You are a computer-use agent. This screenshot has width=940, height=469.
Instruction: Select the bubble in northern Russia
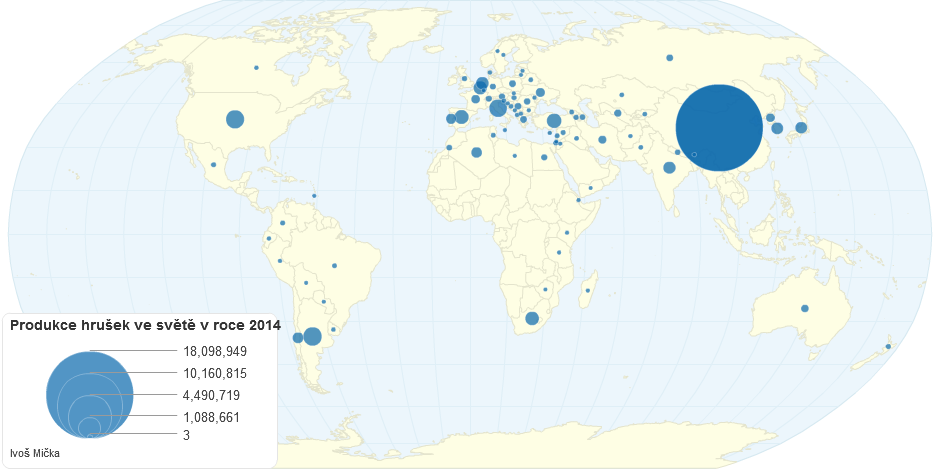pyautogui.click(x=669, y=57)
